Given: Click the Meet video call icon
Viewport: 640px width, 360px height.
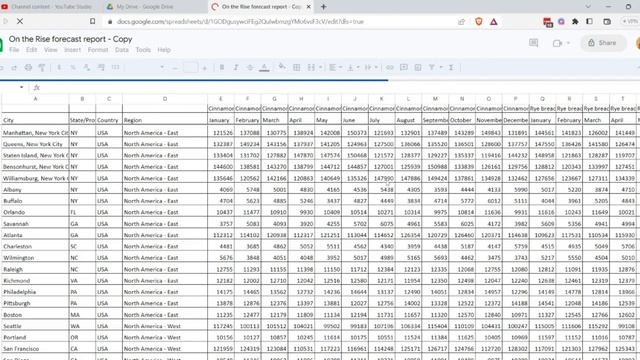Looking at the screenshot, I should [x=557, y=43].
